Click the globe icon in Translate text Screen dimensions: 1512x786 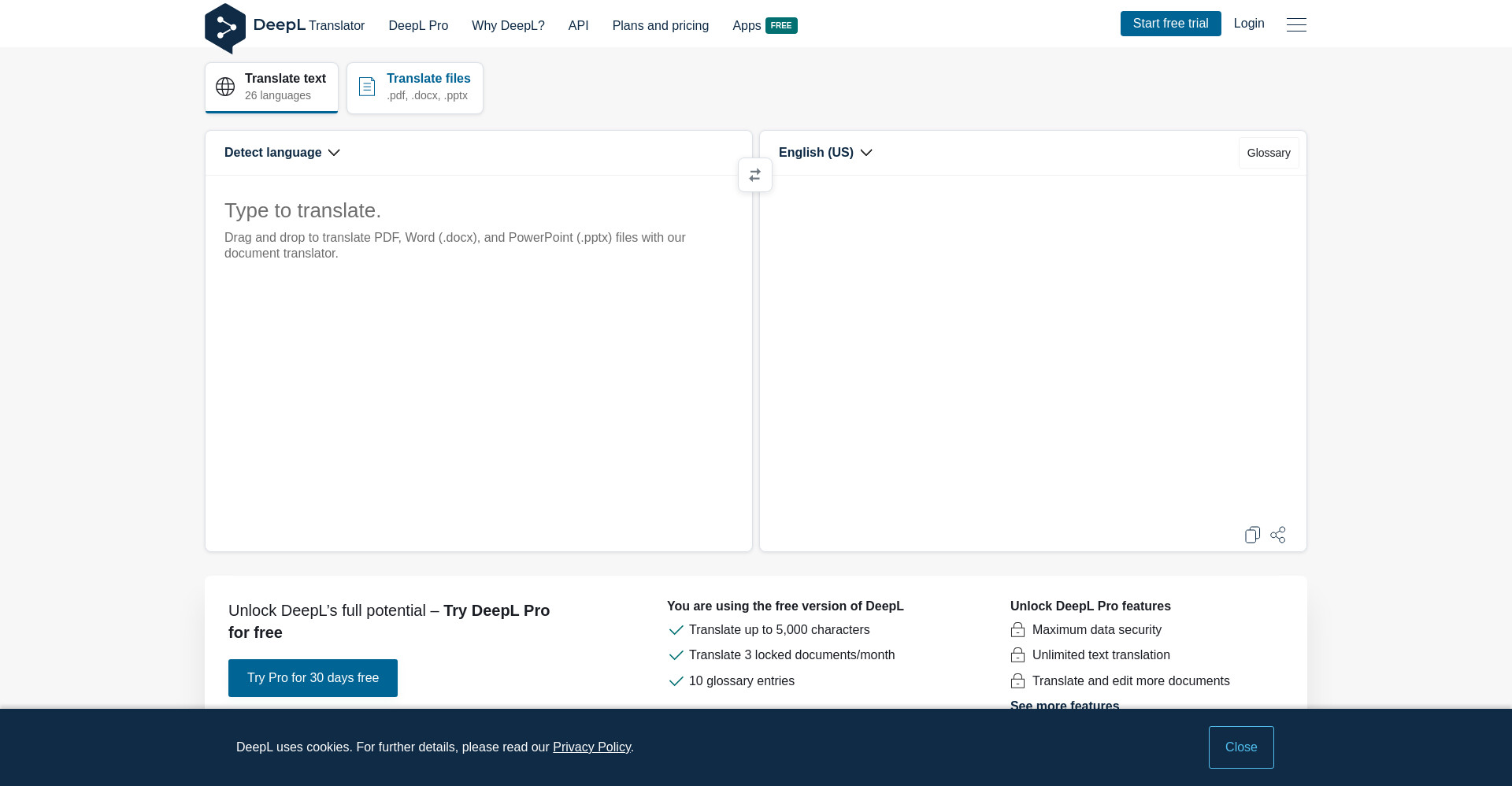tap(225, 87)
